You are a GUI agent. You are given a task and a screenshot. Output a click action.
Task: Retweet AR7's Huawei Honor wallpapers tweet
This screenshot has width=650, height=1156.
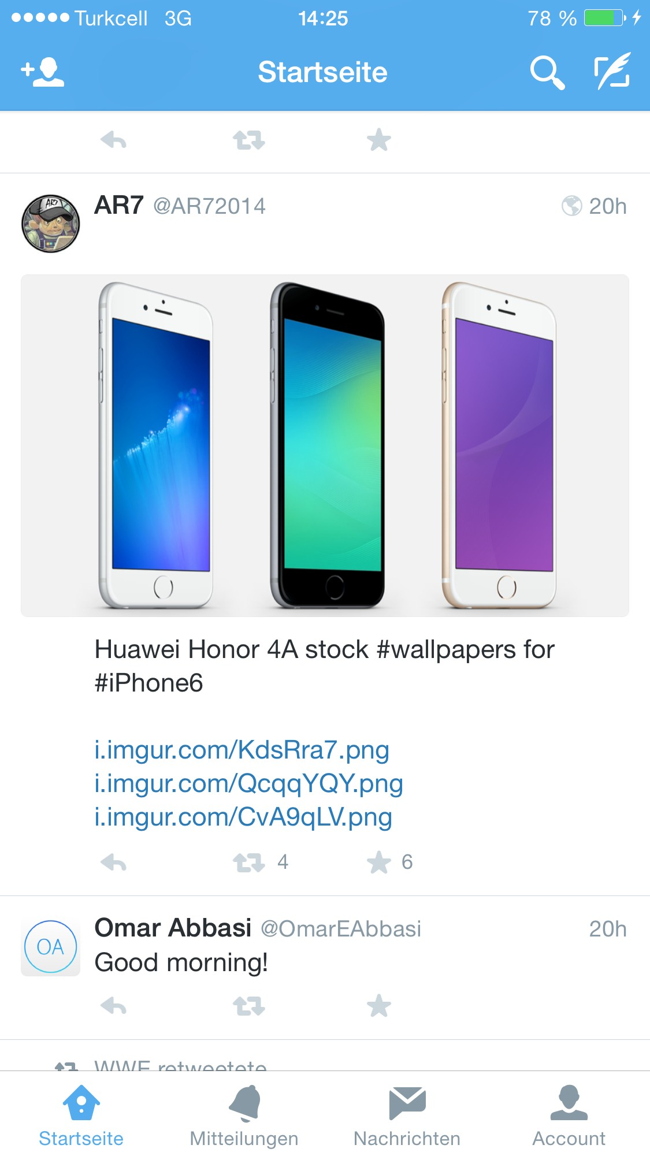click(248, 862)
